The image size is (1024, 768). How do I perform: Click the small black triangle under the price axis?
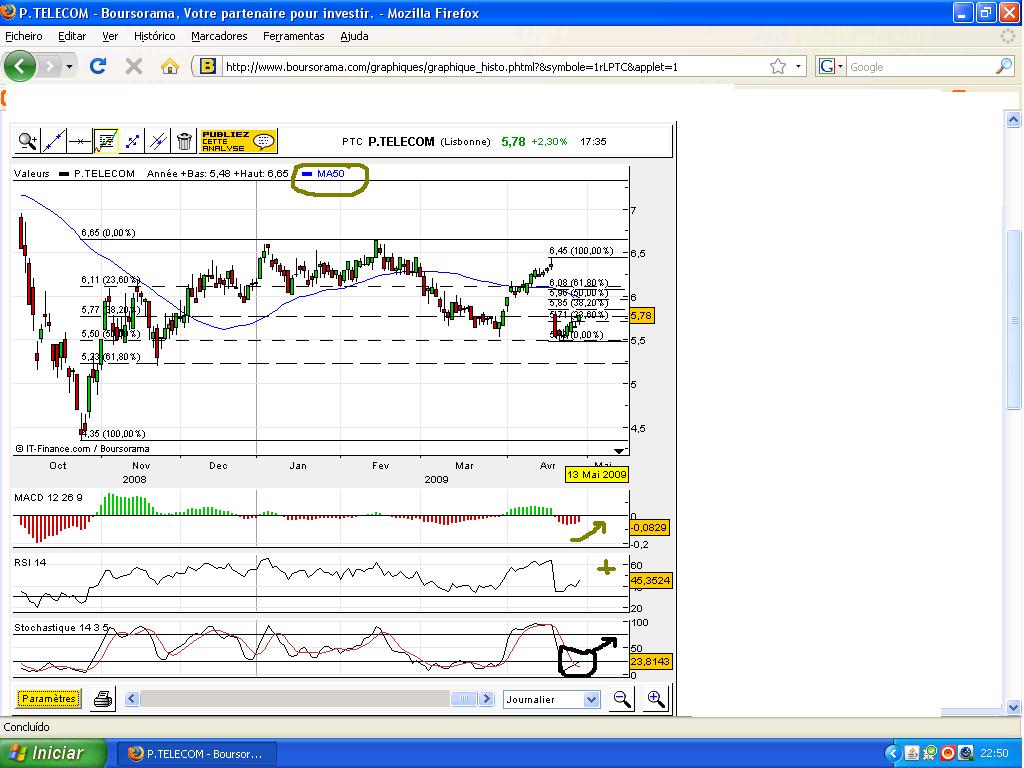pos(618,451)
